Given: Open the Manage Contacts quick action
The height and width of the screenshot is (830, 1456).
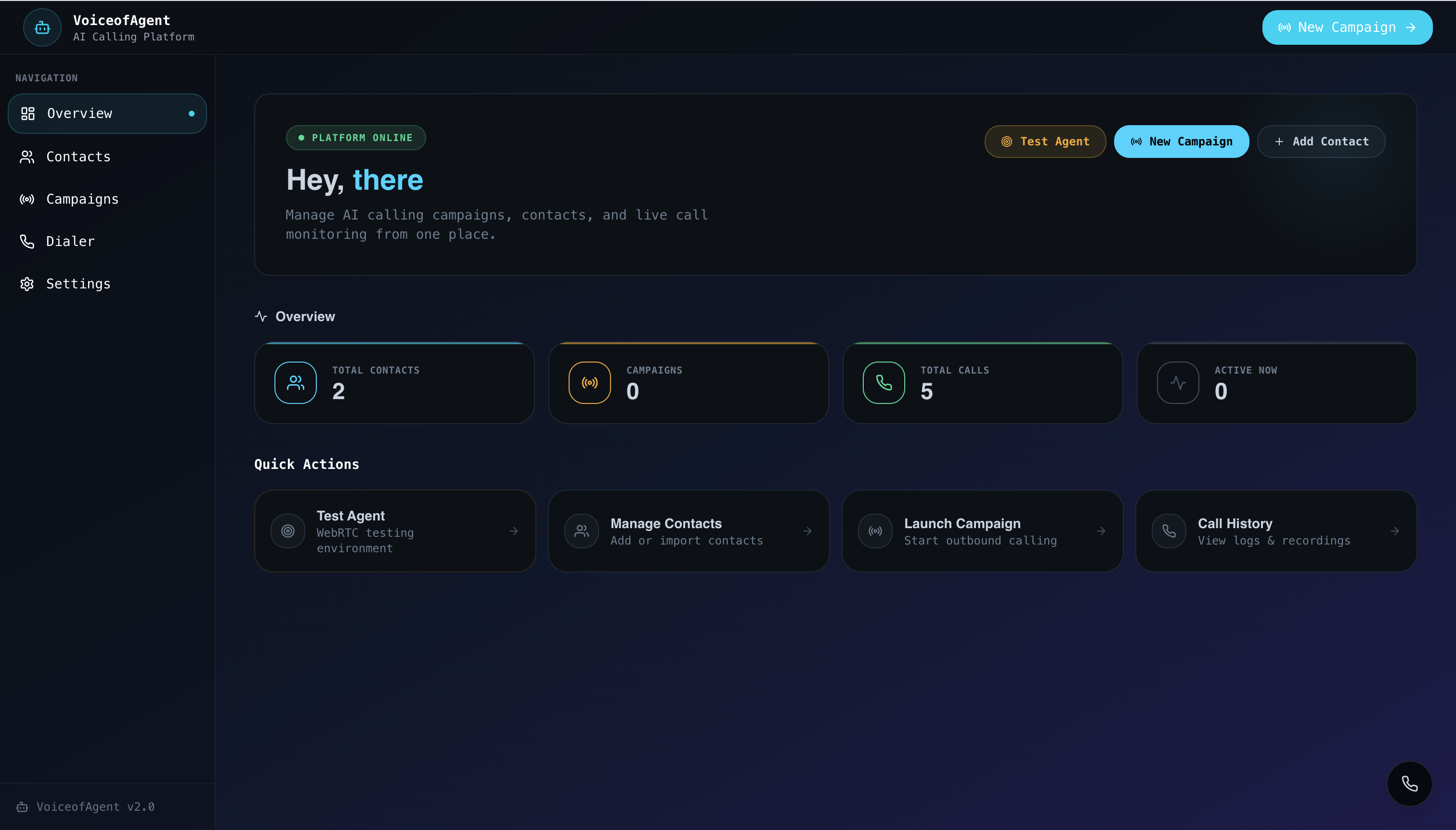Looking at the screenshot, I should (688, 531).
